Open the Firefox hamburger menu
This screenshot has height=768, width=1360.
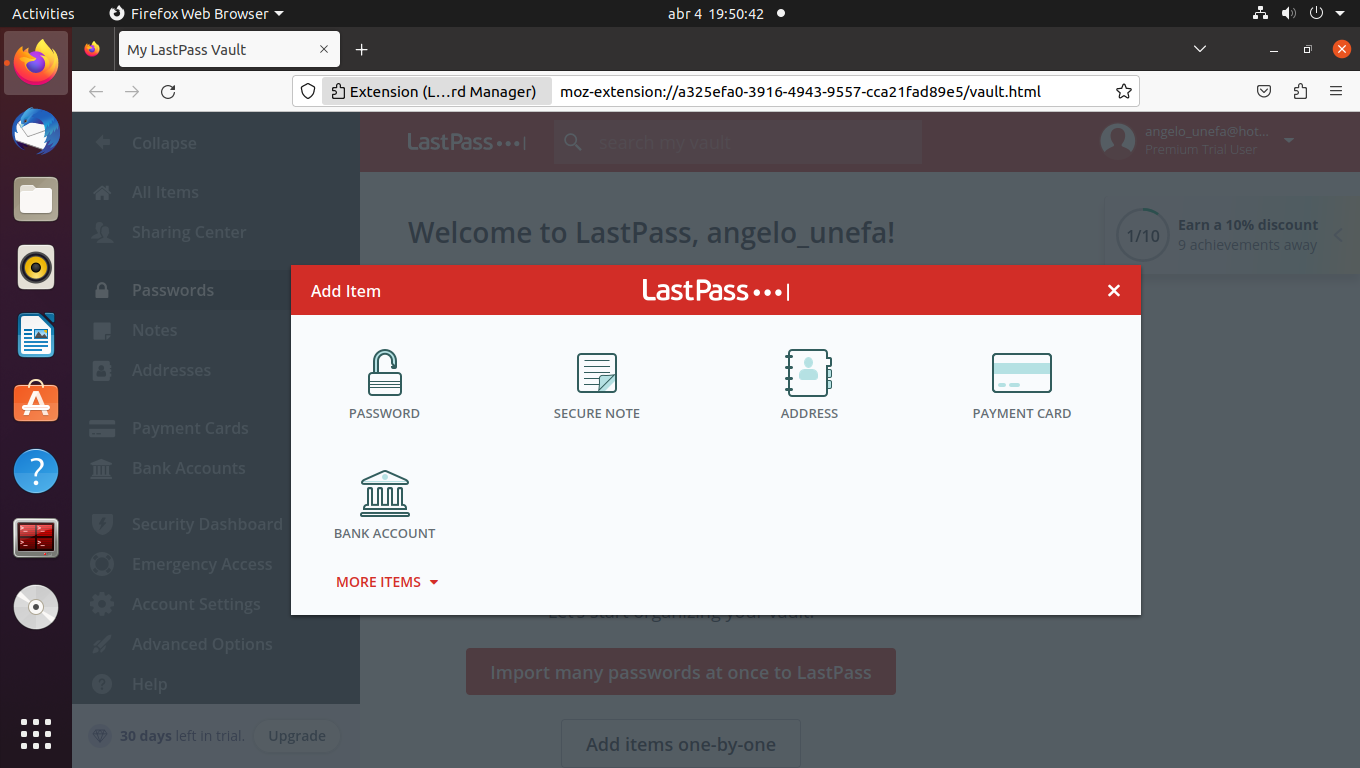(1336, 91)
